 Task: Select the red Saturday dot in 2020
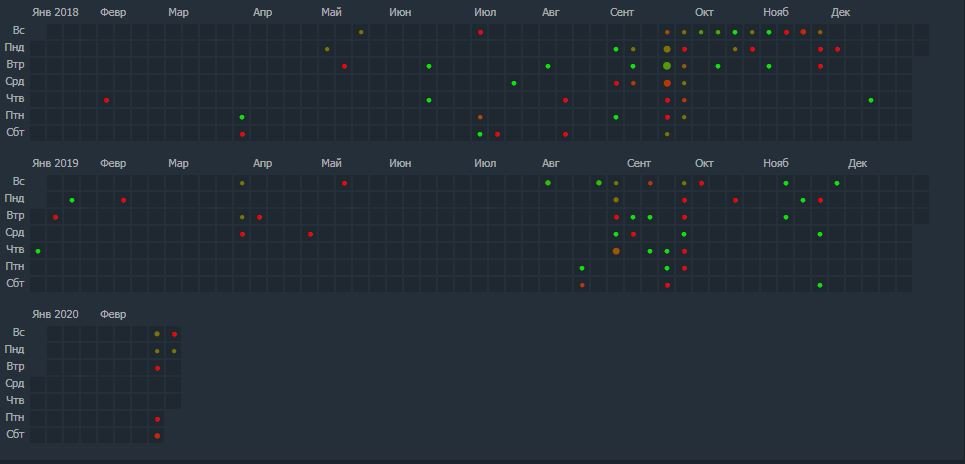click(x=157, y=436)
